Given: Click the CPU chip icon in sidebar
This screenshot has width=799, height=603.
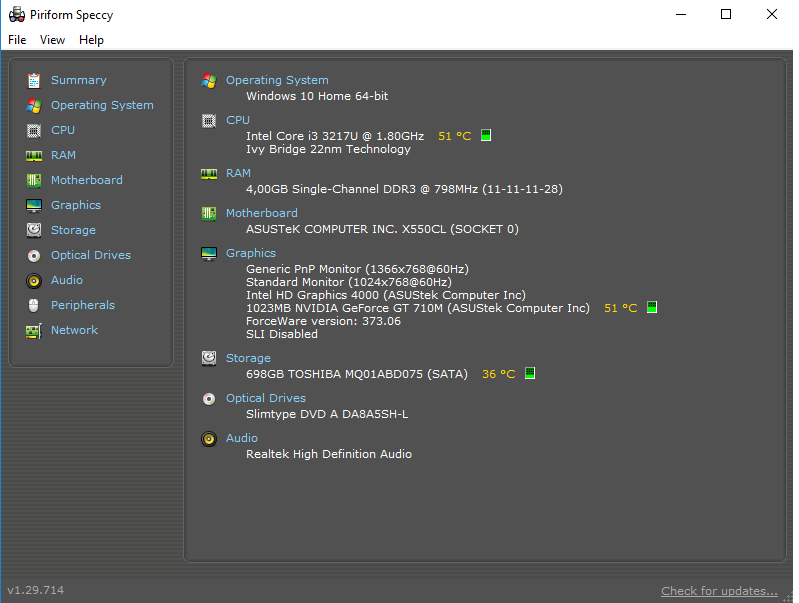Looking at the screenshot, I should (34, 130).
